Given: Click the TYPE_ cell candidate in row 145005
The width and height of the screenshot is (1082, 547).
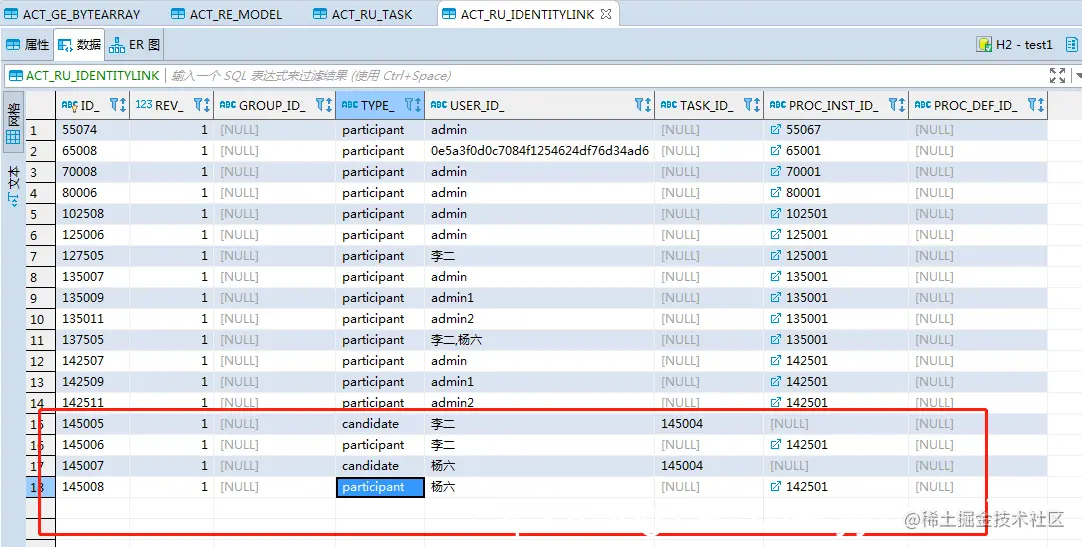Looking at the screenshot, I should click(380, 424).
